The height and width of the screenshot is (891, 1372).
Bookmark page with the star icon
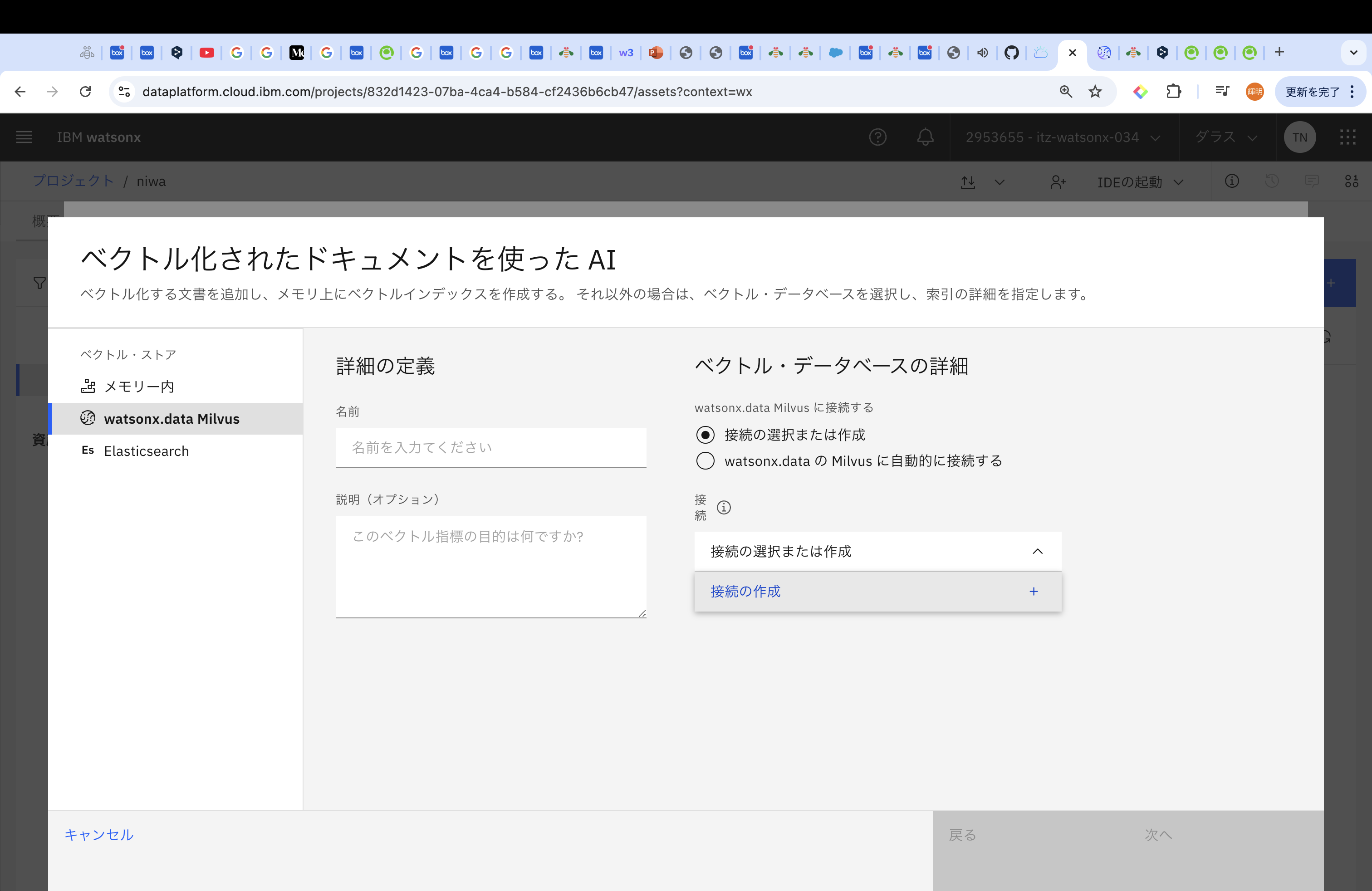click(1095, 92)
